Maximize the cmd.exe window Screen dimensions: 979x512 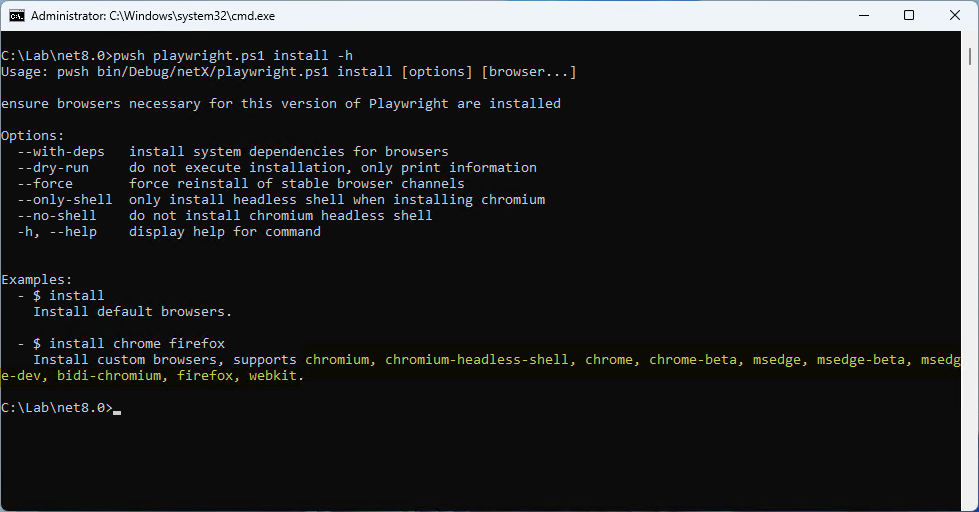pos(909,16)
